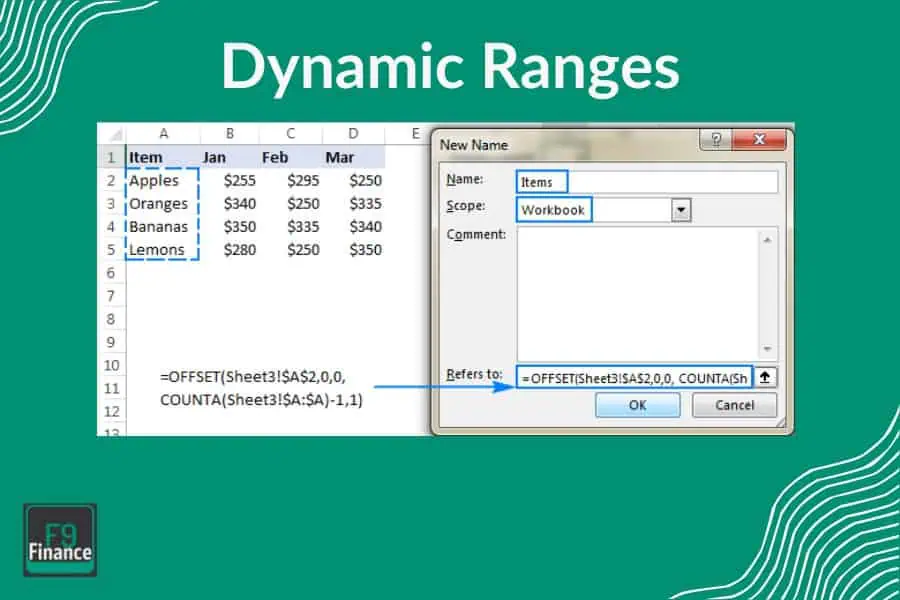Select column C header
Viewport: 900px width, 600px height.
pos(290,134)
